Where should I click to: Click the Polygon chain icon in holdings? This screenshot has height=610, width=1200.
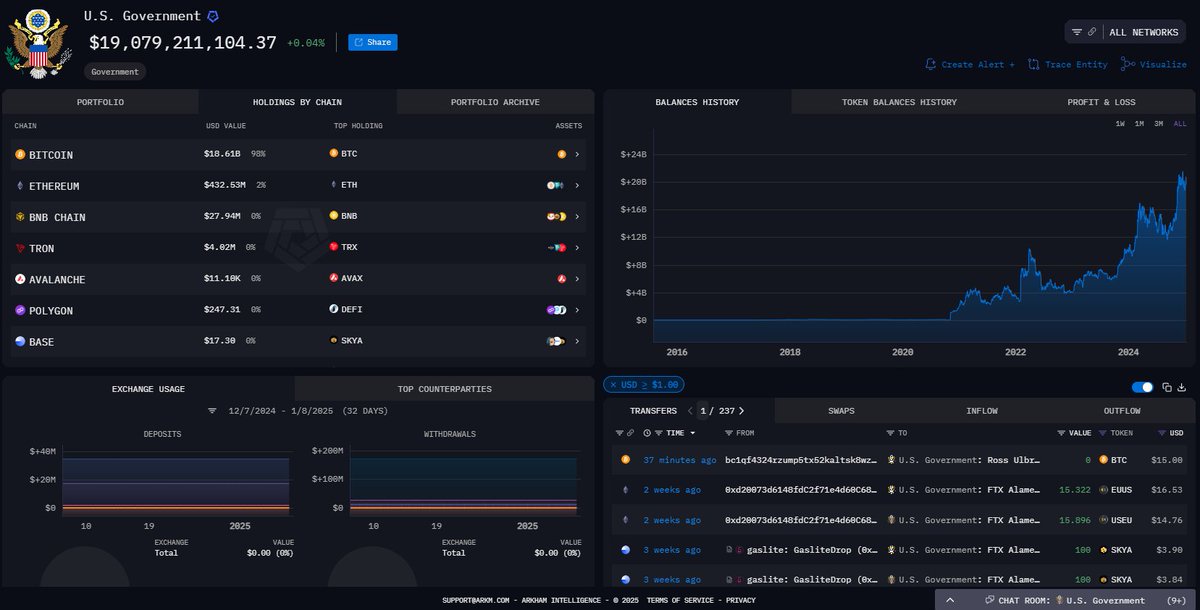(19, 310)
